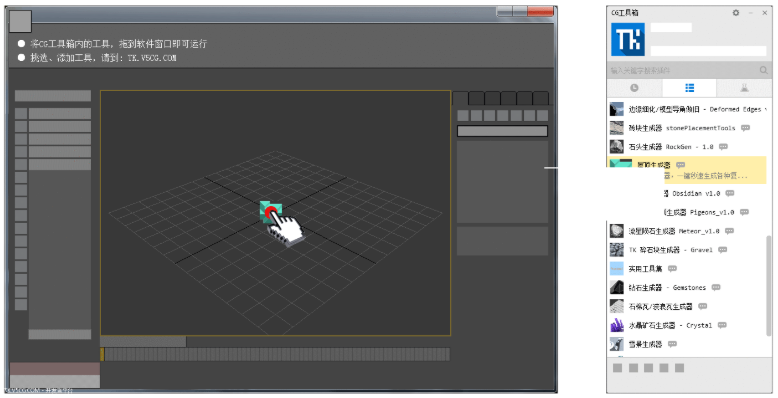Open comment bubble next to Gemstones
Viewport: 778px width, 398px height.
716,288
